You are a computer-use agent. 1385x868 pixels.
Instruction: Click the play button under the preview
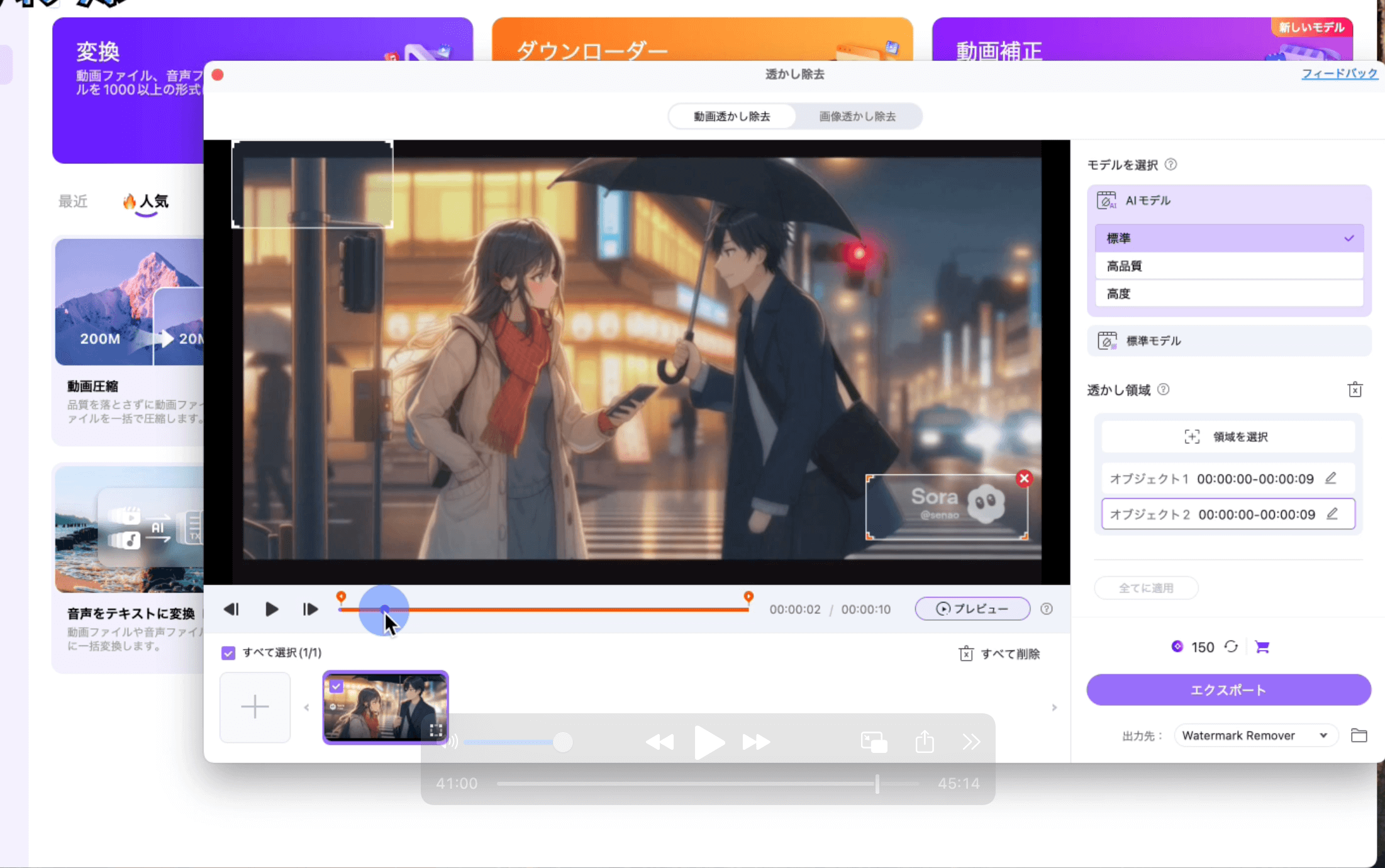coord(271,609)
